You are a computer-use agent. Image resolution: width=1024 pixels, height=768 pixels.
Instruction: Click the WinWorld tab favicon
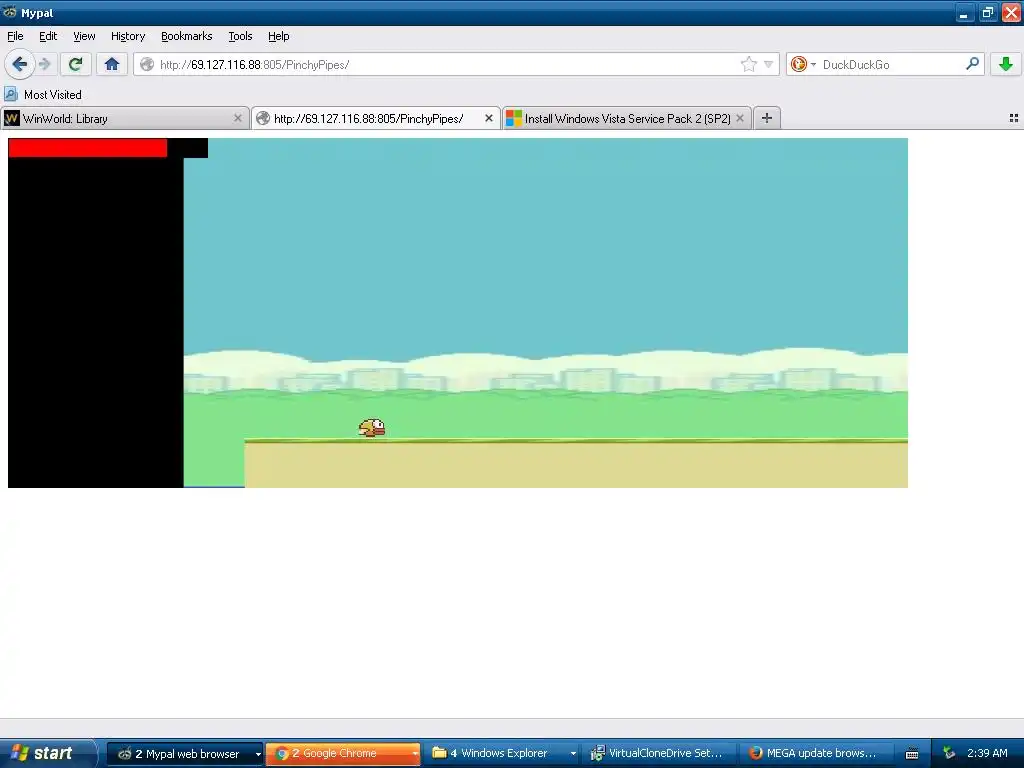(x=11, y=118)
